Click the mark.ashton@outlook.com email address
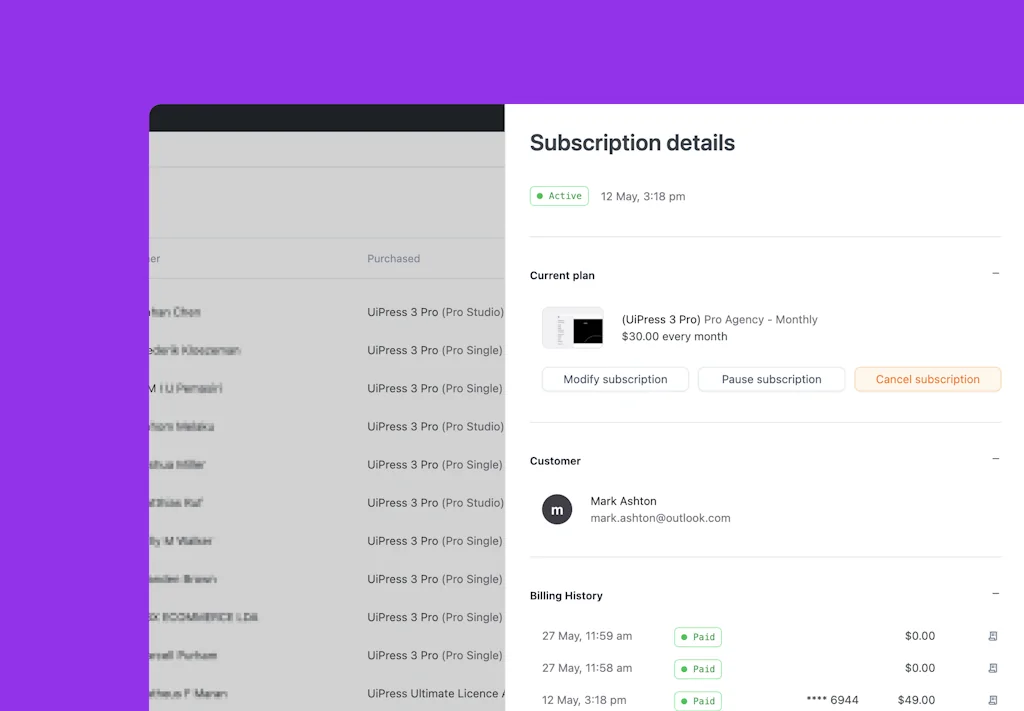Screen dimensions: 1024x711 [x=660, y=518]
